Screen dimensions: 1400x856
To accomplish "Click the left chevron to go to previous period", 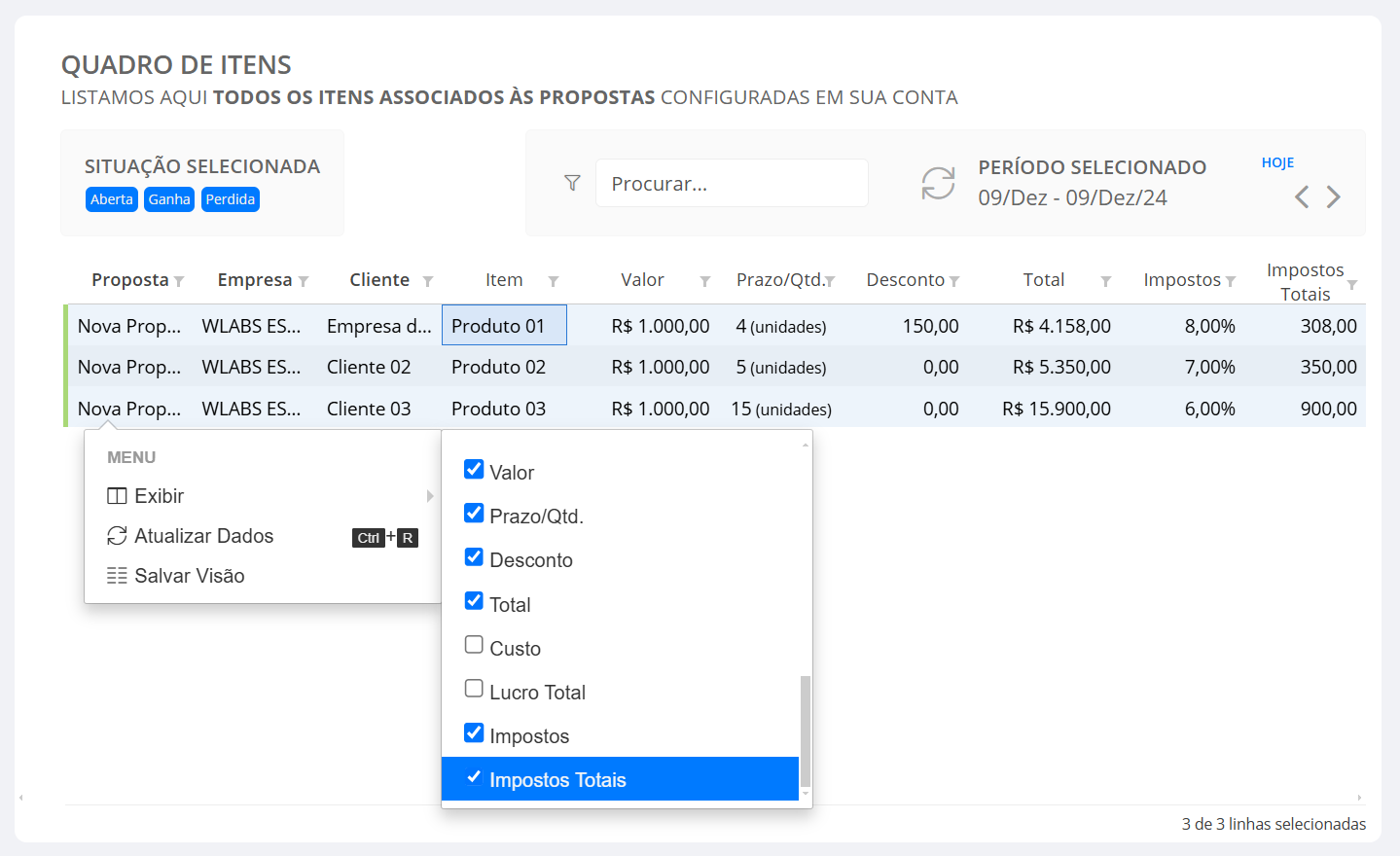I will coord(1302,196).
